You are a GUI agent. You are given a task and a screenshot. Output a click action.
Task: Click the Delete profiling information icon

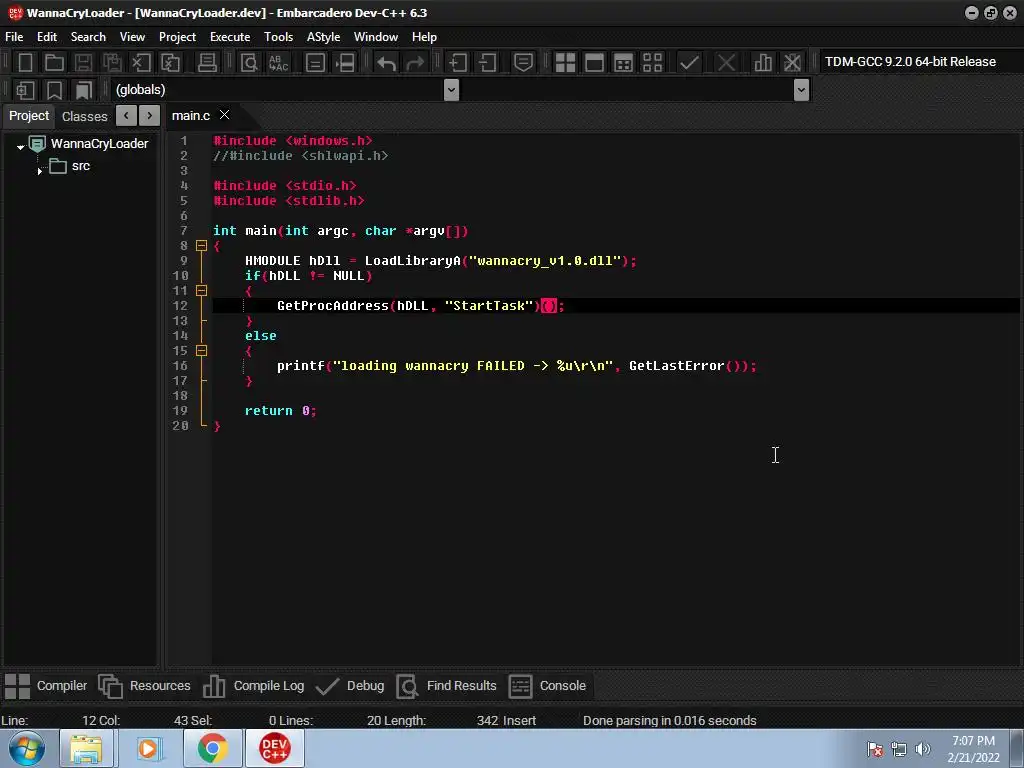coord(792,63)
